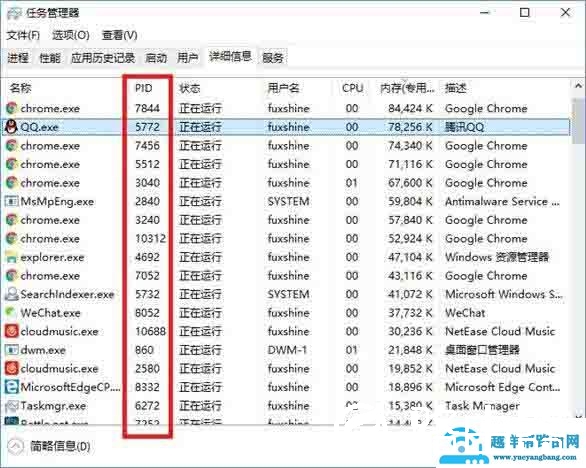Click the Task Manager description text
This screenshot has height=468, width=586.
(482, 406)
